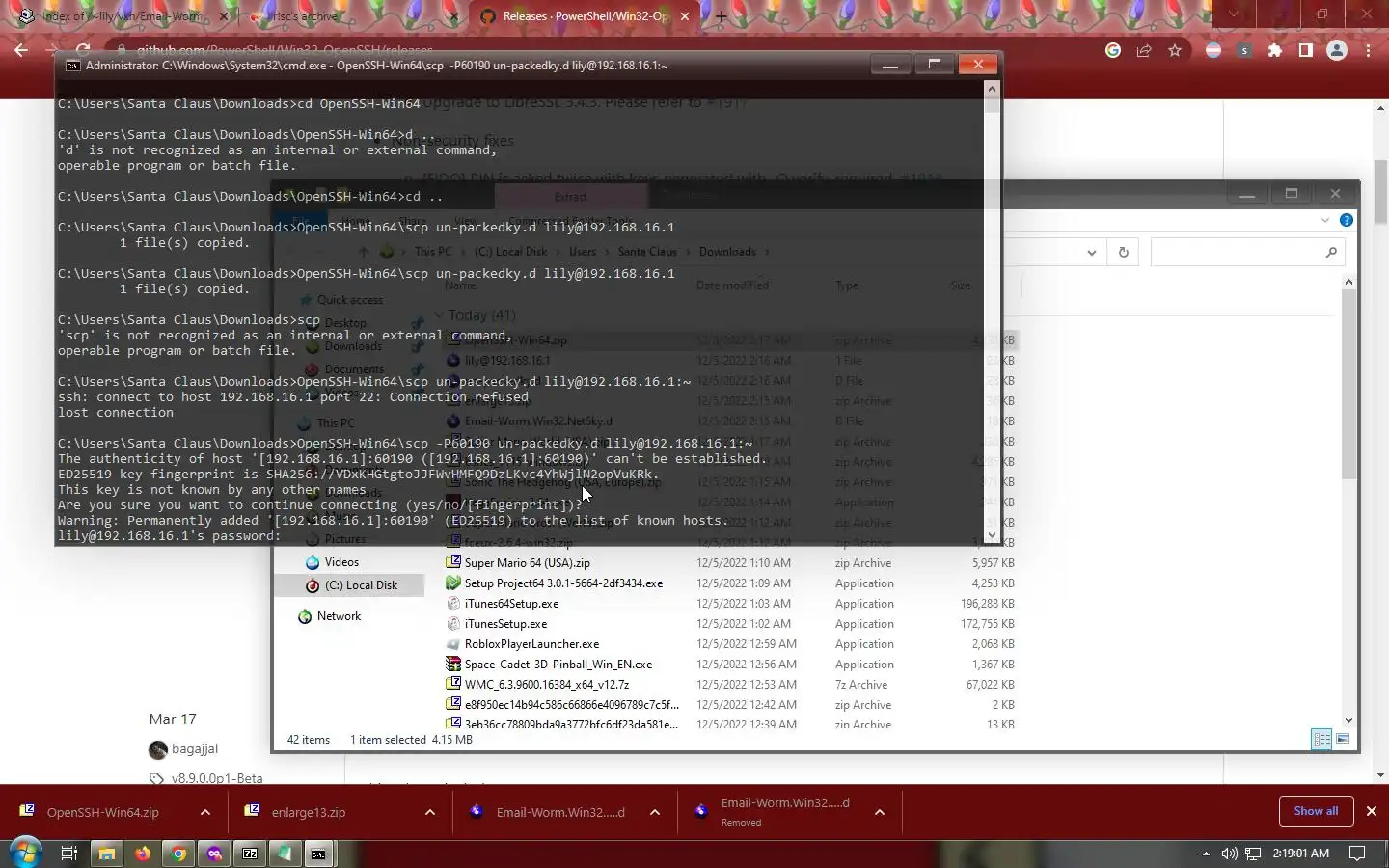Open the bagajjal author link
This screenshot has width=1389, height=868.
pyautogui.click(x=195, y=748)
